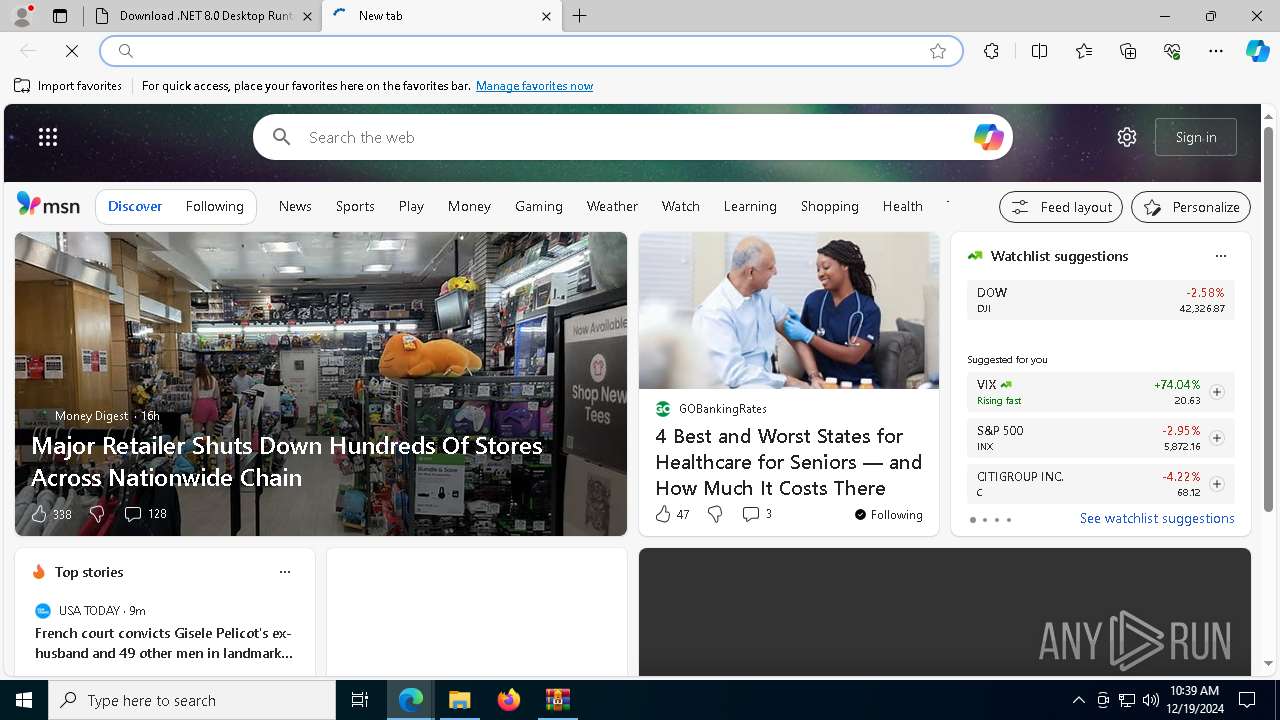Open the tab actions menu icon

point(60,16)
